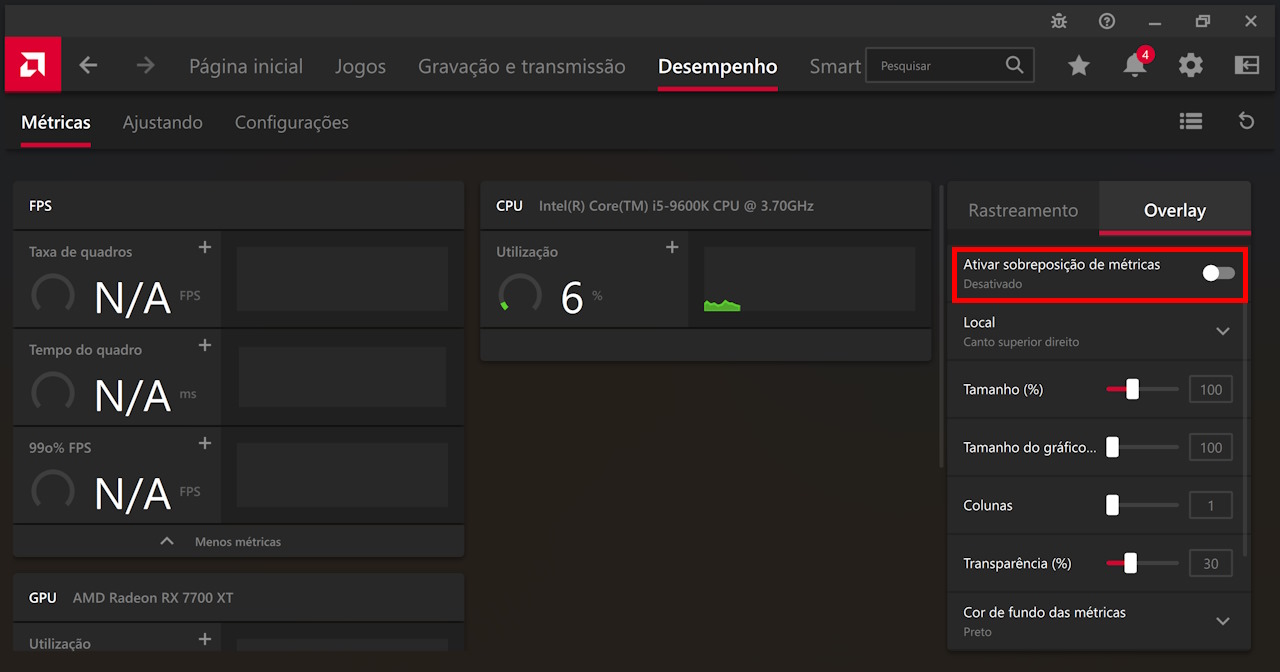Select the Métricas sub-tab
Image resolution: width=1280 pixels, height=672 pixels.
(x=56, y=122)
